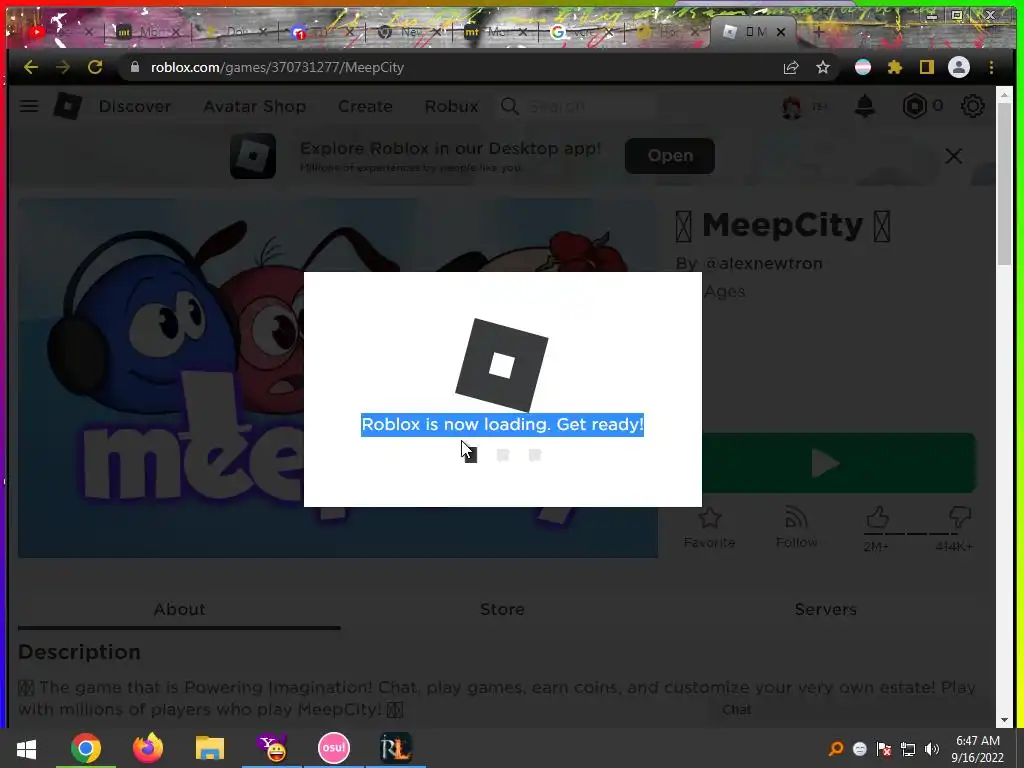Dismiss the Desktop app banner
Screen dimensions: 1024x768
pos(953,155)
